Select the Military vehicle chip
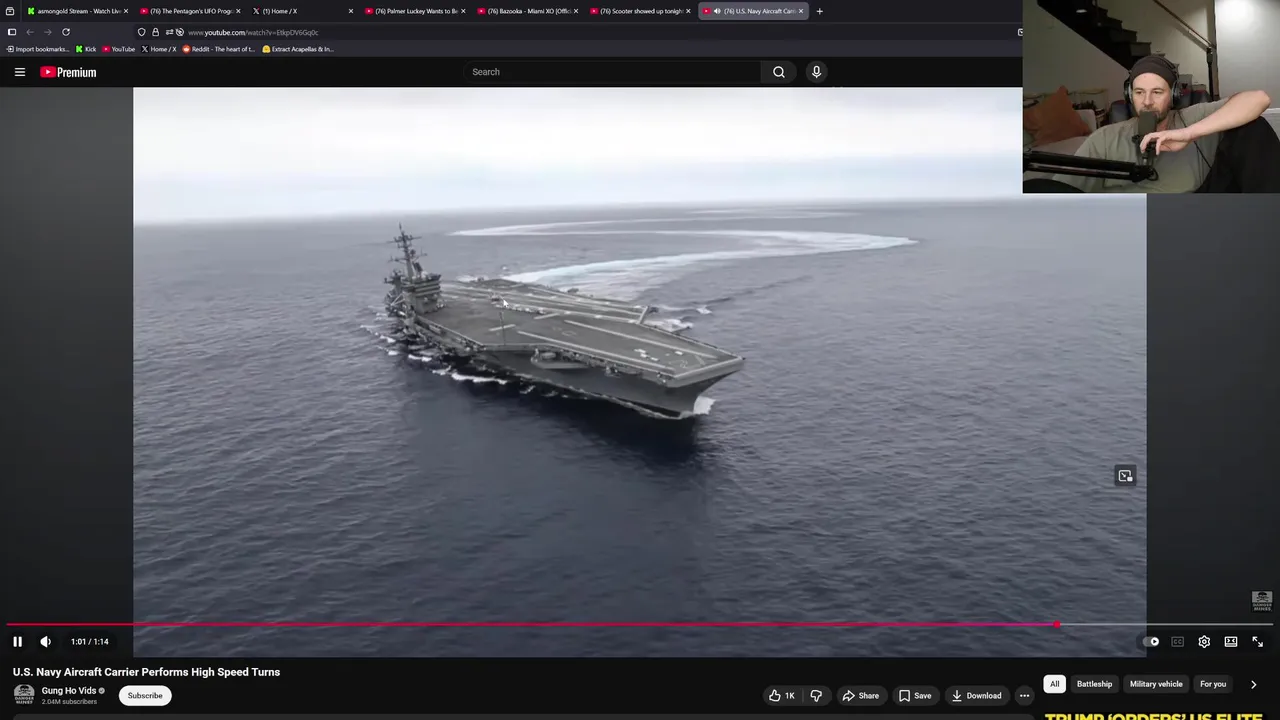 [x=1156, y=684]
